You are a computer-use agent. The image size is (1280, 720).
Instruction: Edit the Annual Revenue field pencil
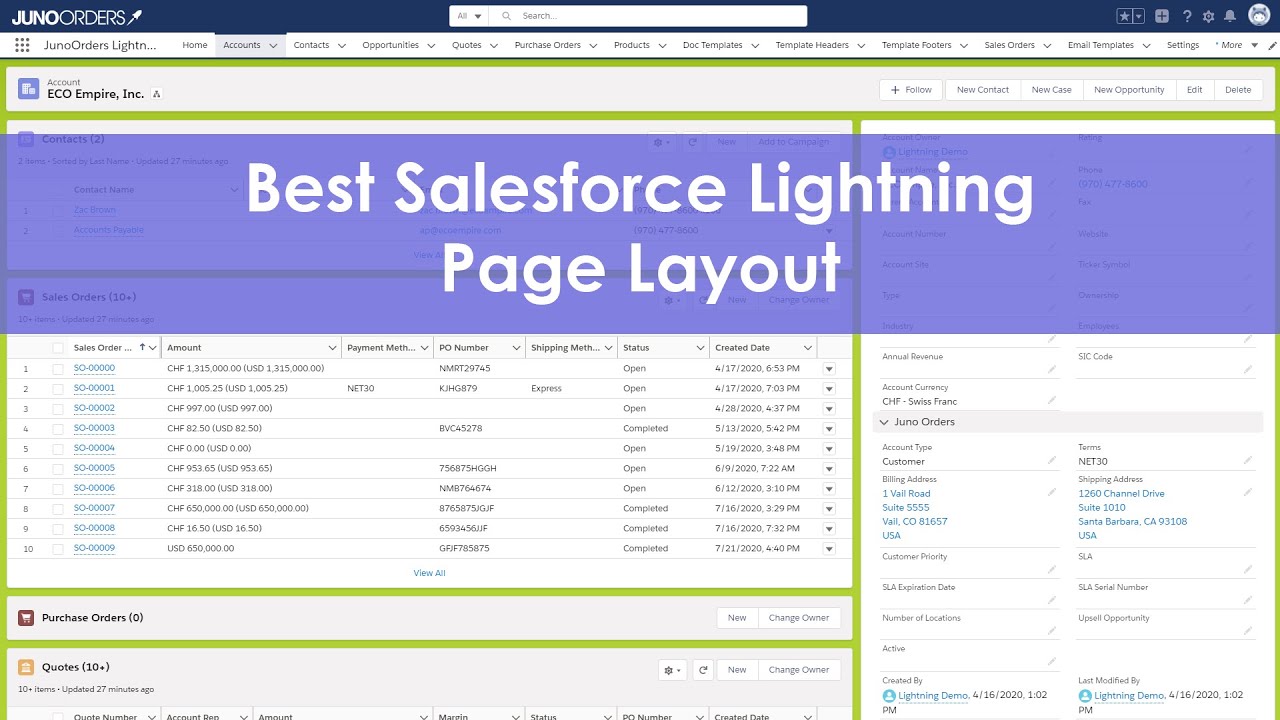[1051, 370]
